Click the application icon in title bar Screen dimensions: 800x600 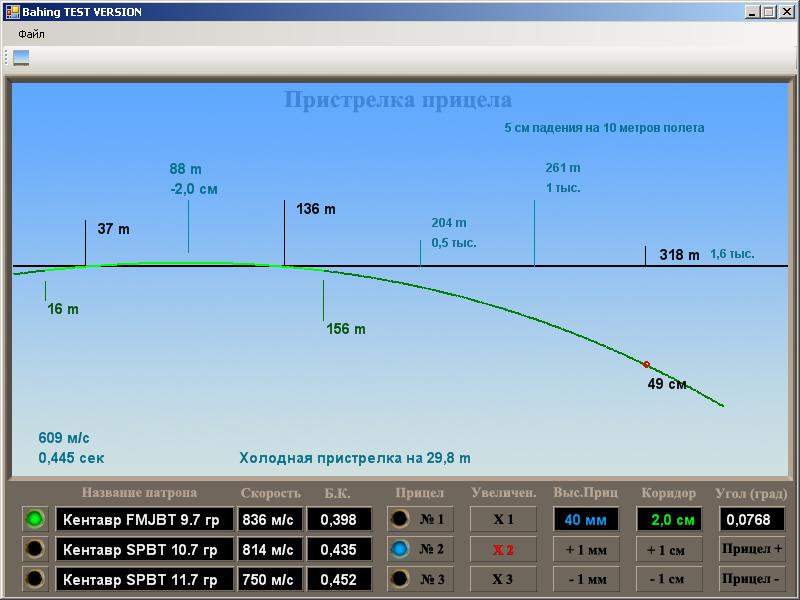click(11, 12)
